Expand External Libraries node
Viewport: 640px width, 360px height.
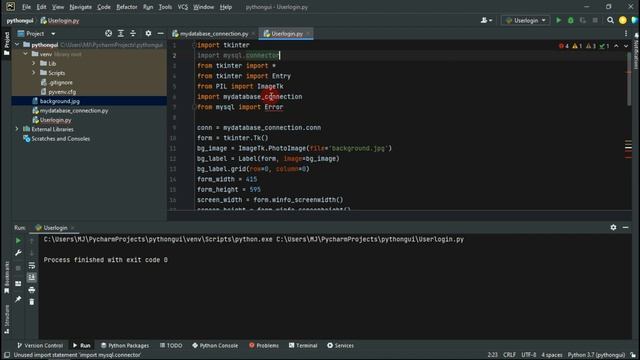click(x=17, y=129)
